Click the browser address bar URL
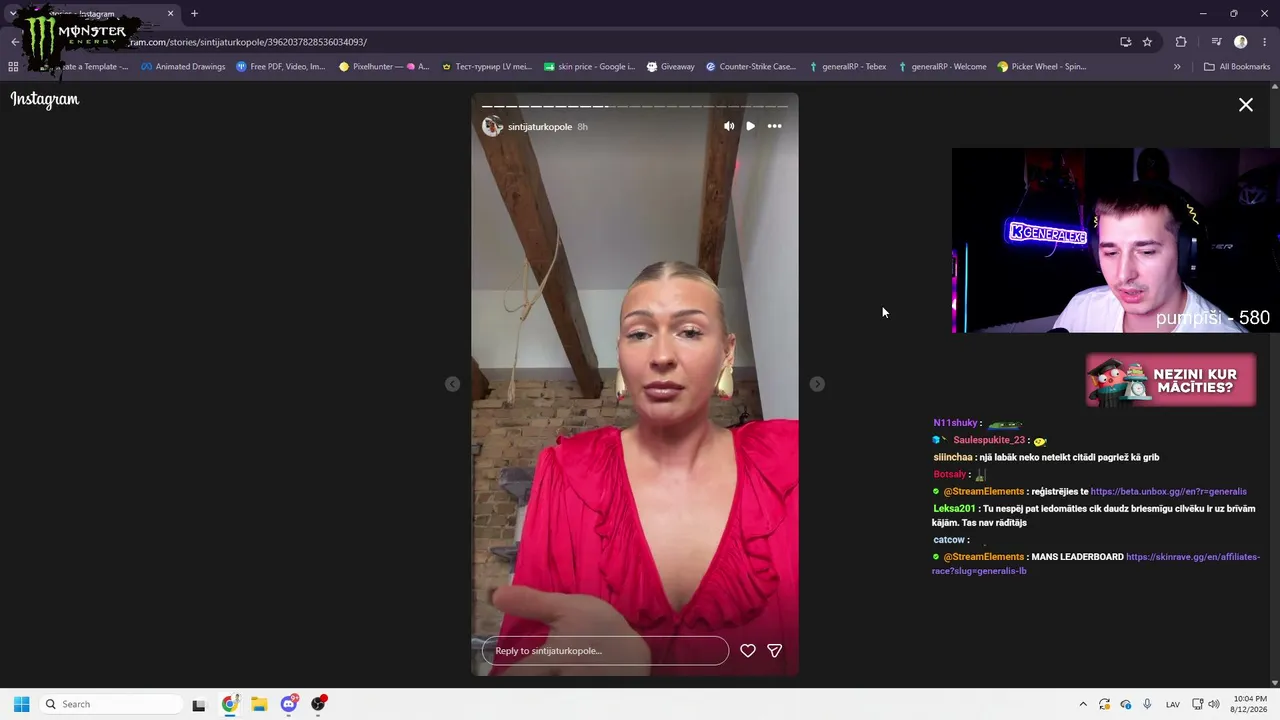The width and height of the screenshot is (1280, 720). pos(250,42)
